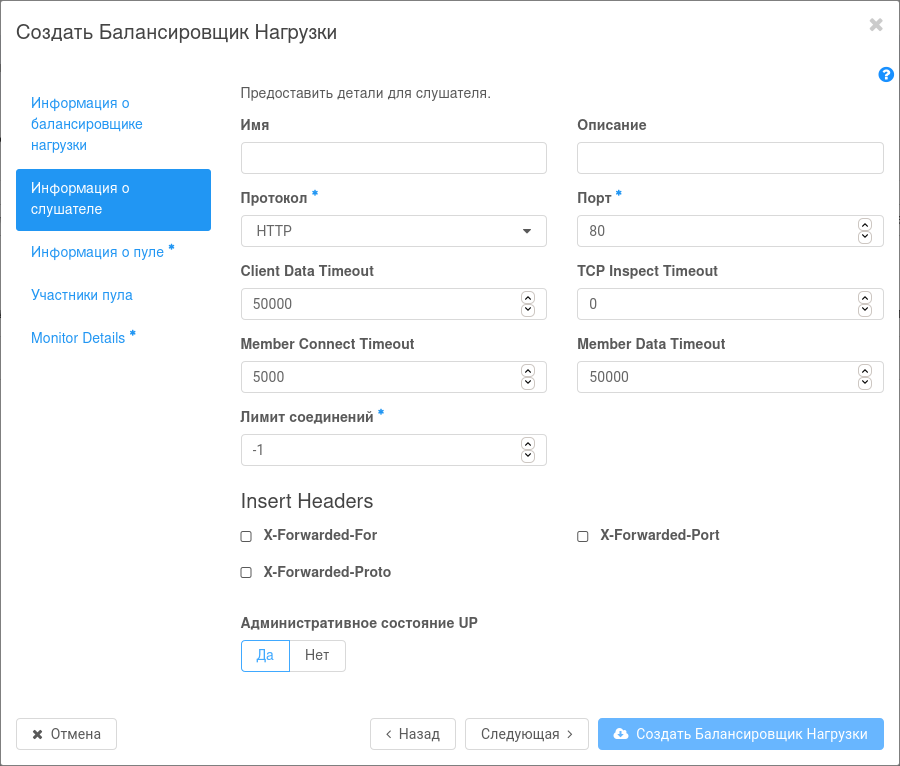Select Да for administrative state UP
The width and height of the screenshot is (900, 766).
(x=265, y=656)
